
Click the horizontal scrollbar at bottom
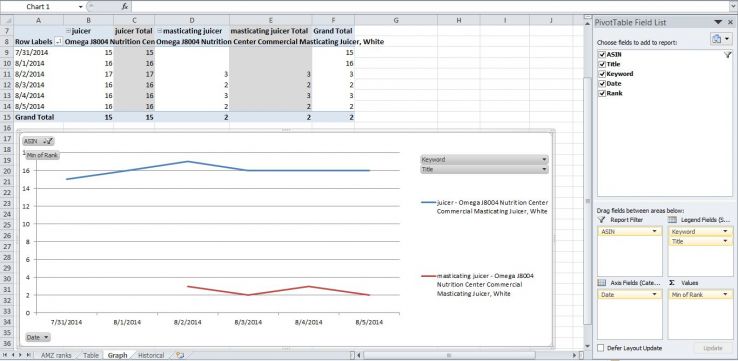(x=466, y=355)
